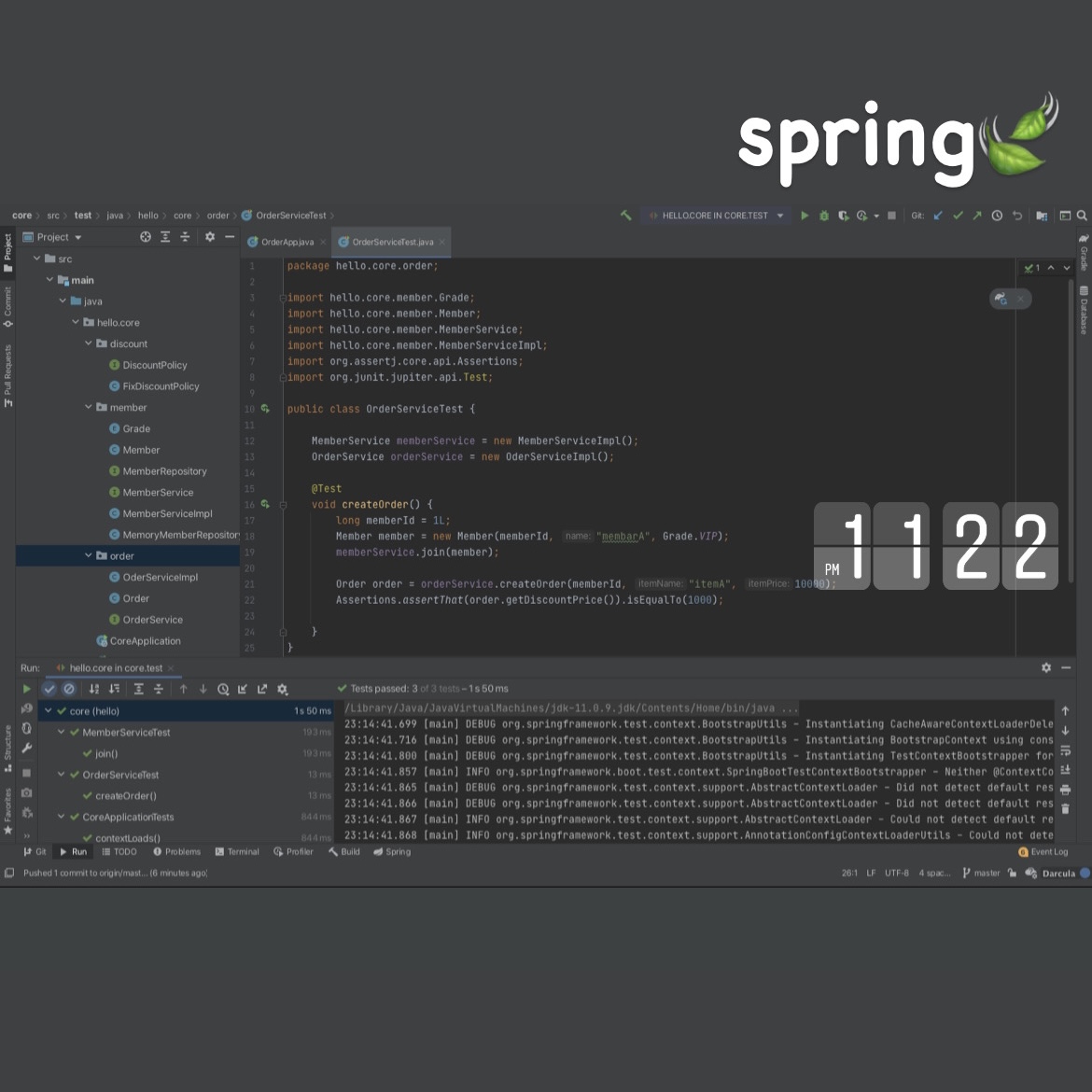Collapse the main folder
The width and height of the screenshot is (1092, 1092).
pyautogui.click(x=49, y=280)
